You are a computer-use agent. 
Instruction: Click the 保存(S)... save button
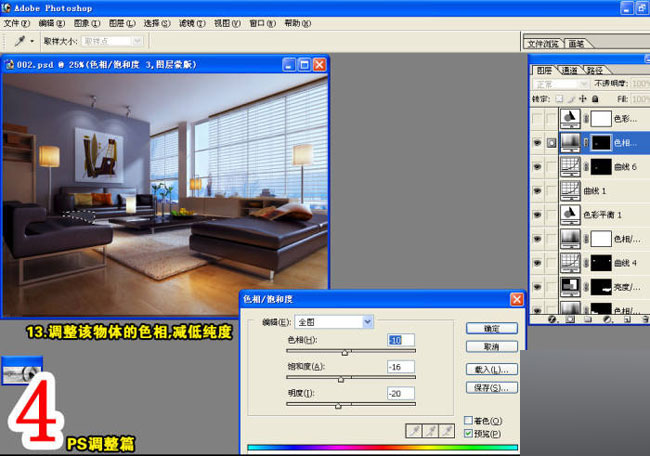pos(492,388)
